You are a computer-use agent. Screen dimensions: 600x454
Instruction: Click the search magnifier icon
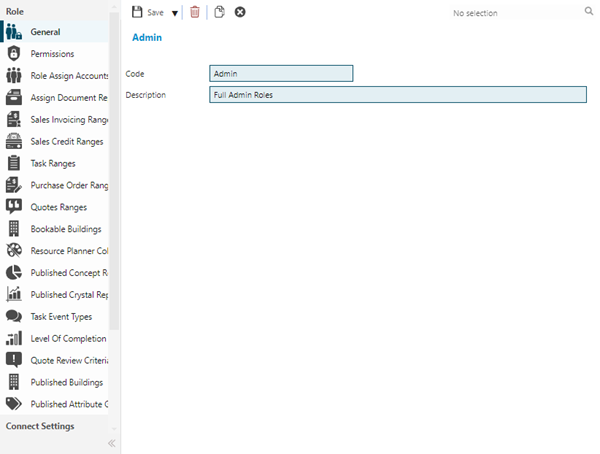point(588,12)
